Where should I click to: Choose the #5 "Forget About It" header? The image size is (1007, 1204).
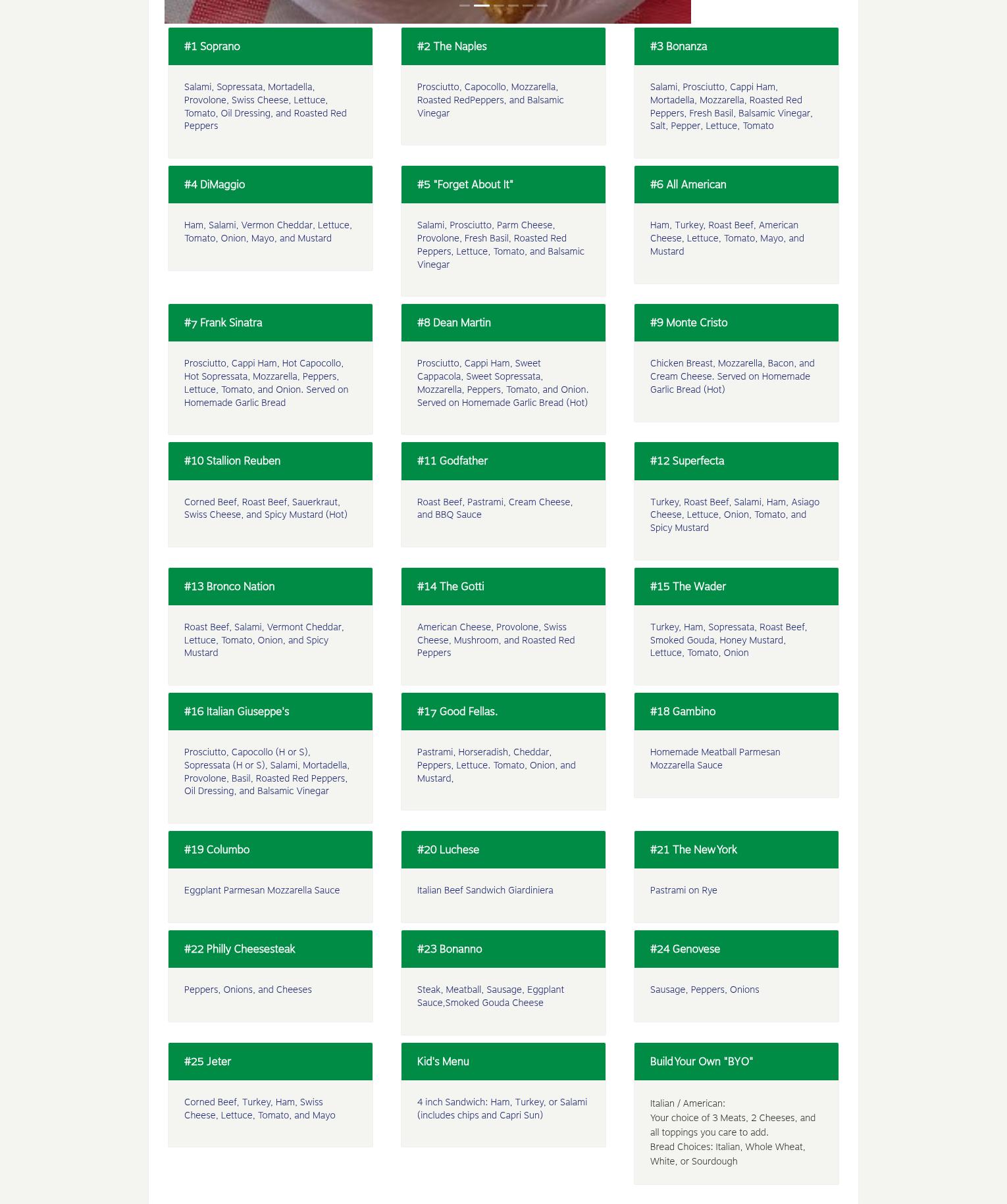[x=503, y=184]
